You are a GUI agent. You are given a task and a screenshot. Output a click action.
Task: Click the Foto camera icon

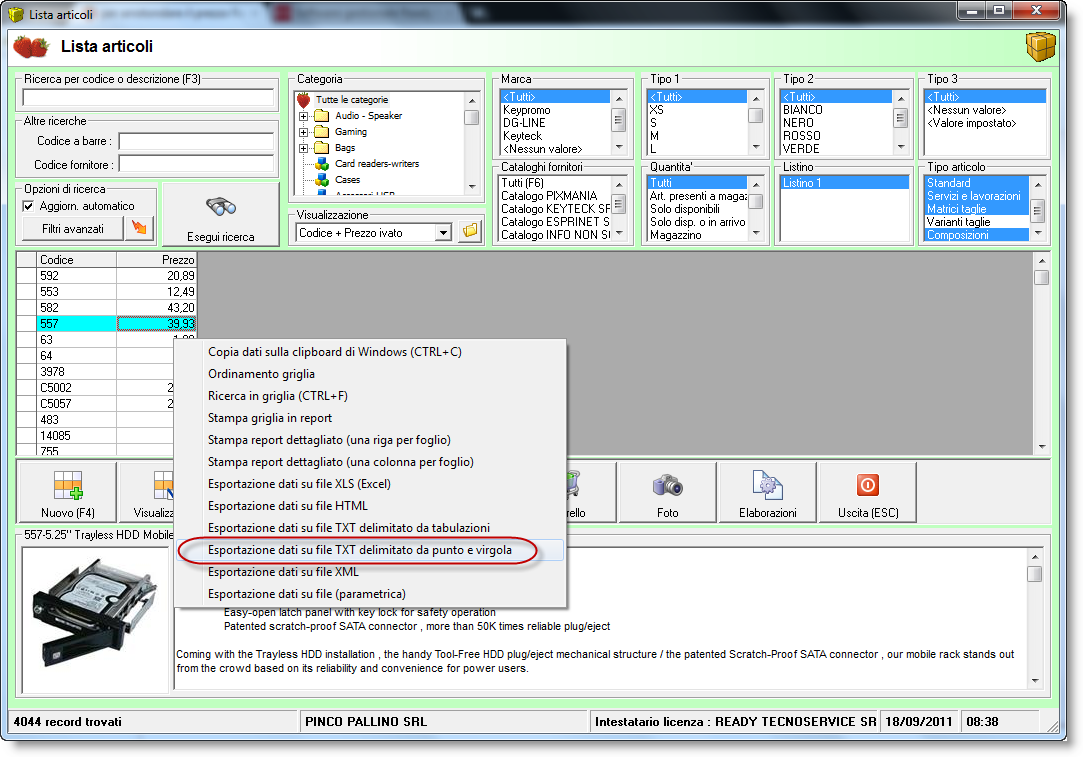[667, 485]
